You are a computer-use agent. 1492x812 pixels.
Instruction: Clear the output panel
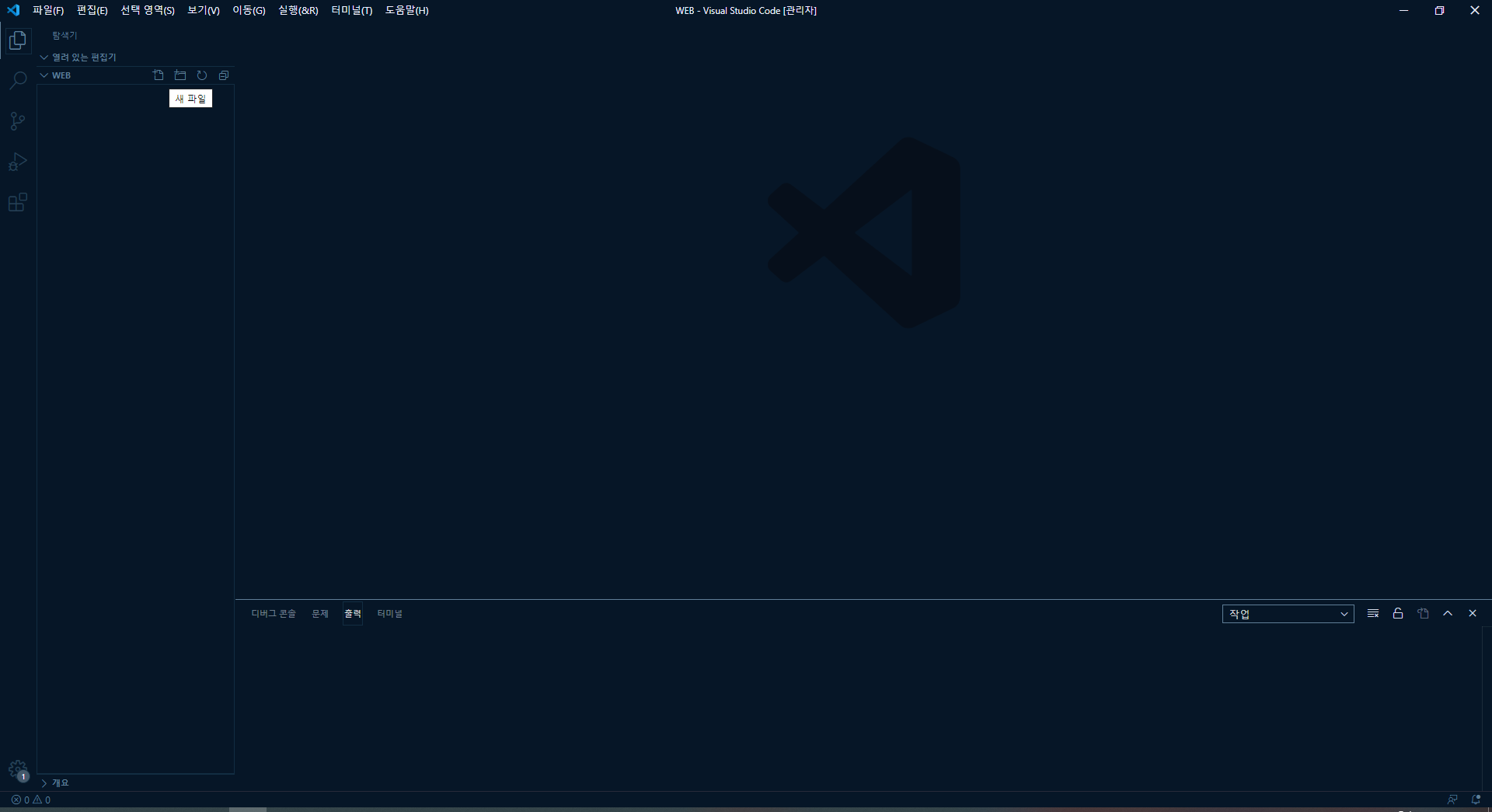(x=1373, y=613)
